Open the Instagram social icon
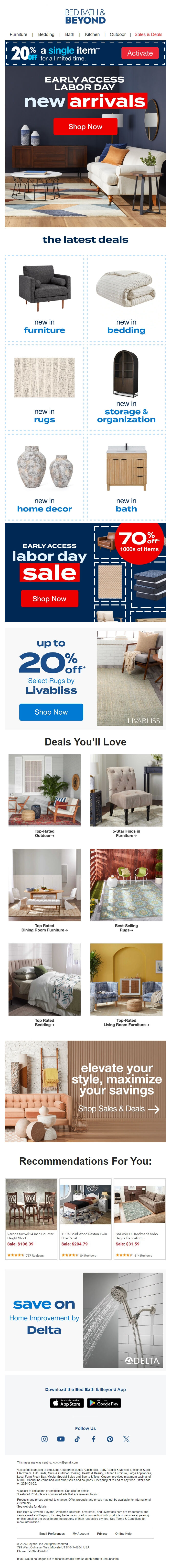This screenshot has width=171, height=1568. (44, 1439)
